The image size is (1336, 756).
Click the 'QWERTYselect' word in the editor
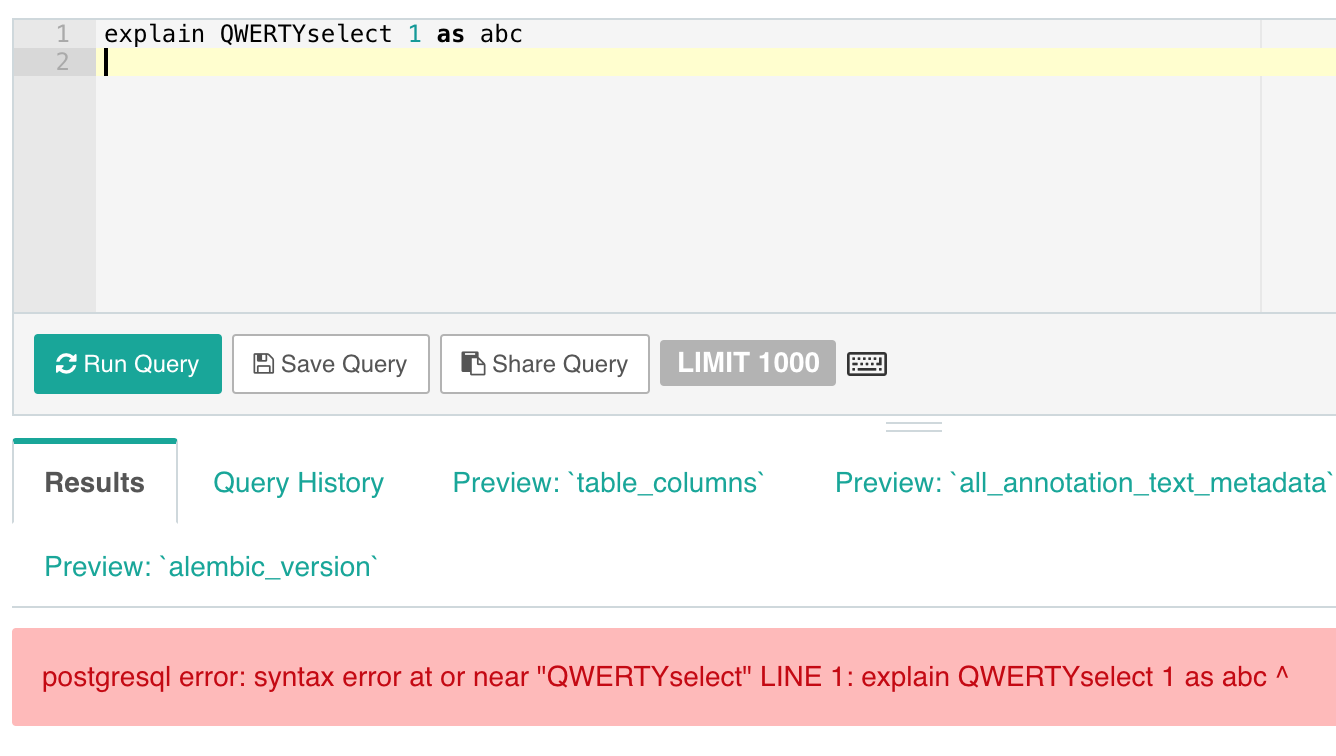coord(306,34)
